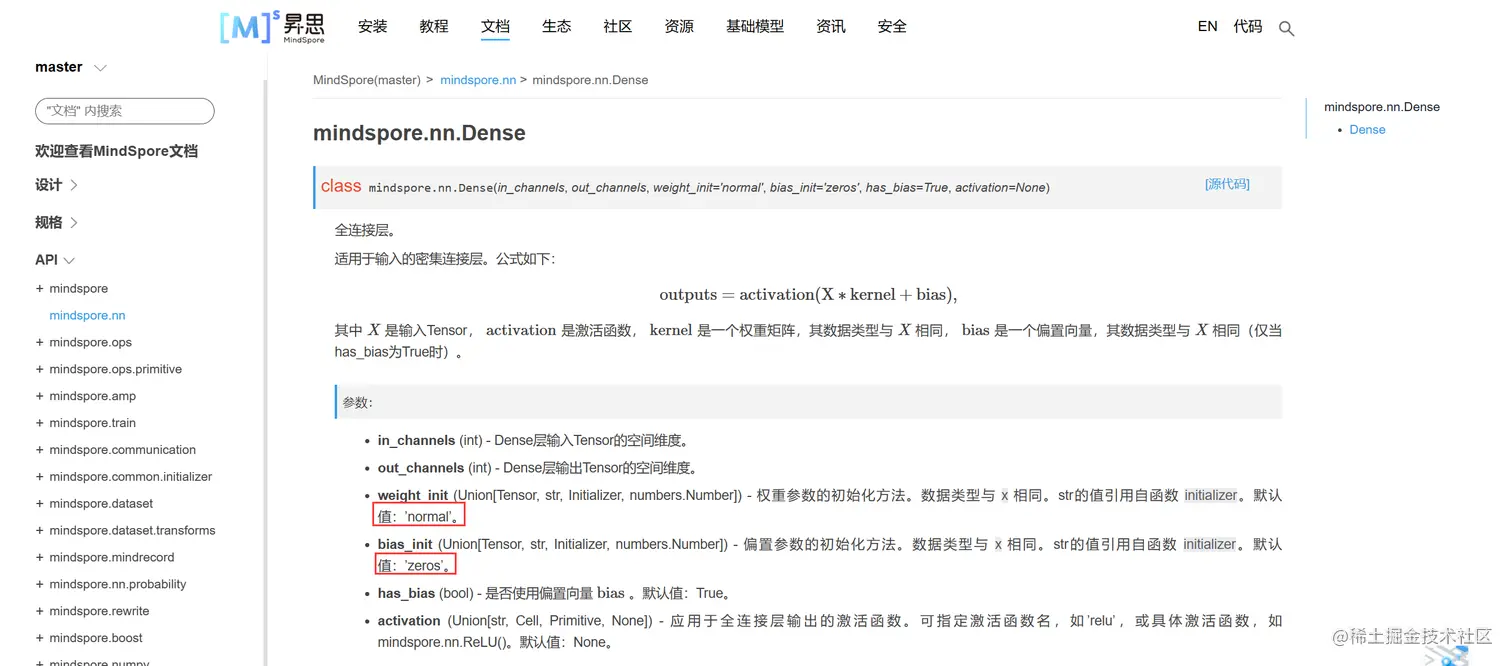This screenshot has width=1512, height=666.
Task: Expand mindspore.ops.primitive tree item
Action: click(40, 369)
